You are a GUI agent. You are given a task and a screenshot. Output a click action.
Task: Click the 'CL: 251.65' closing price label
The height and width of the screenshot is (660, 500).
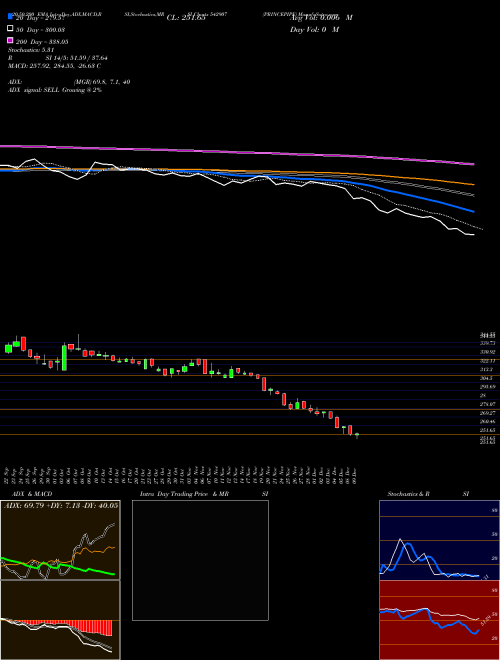(186, 18)
